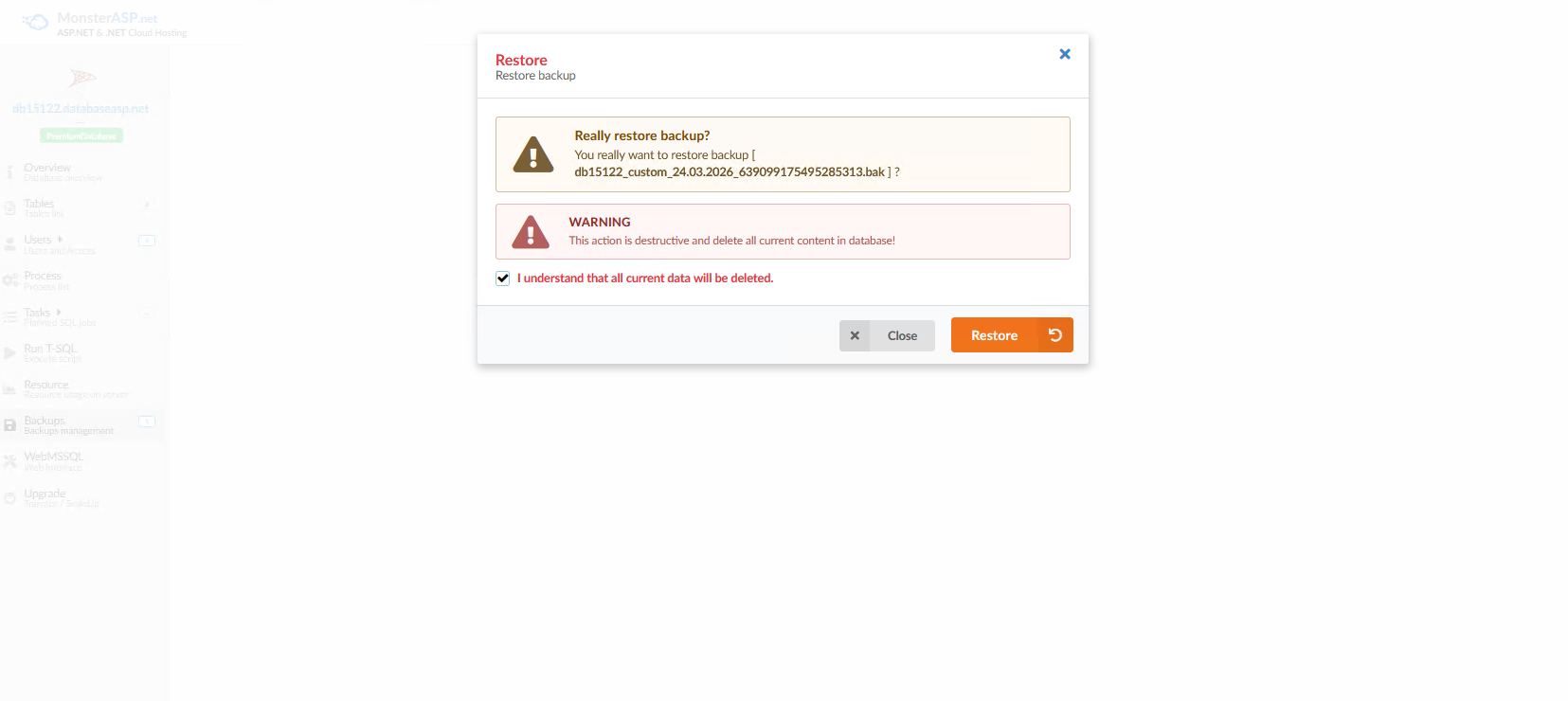Select the WebMSSQL wrench icon

pos(9,460)
